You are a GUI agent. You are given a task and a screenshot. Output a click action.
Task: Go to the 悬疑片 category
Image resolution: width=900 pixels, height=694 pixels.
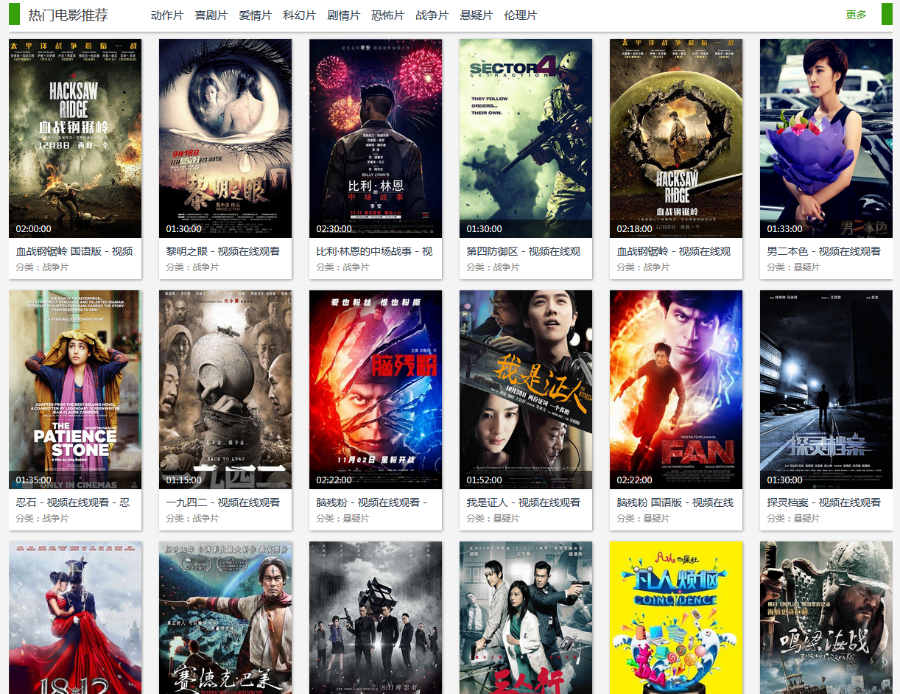476,15
